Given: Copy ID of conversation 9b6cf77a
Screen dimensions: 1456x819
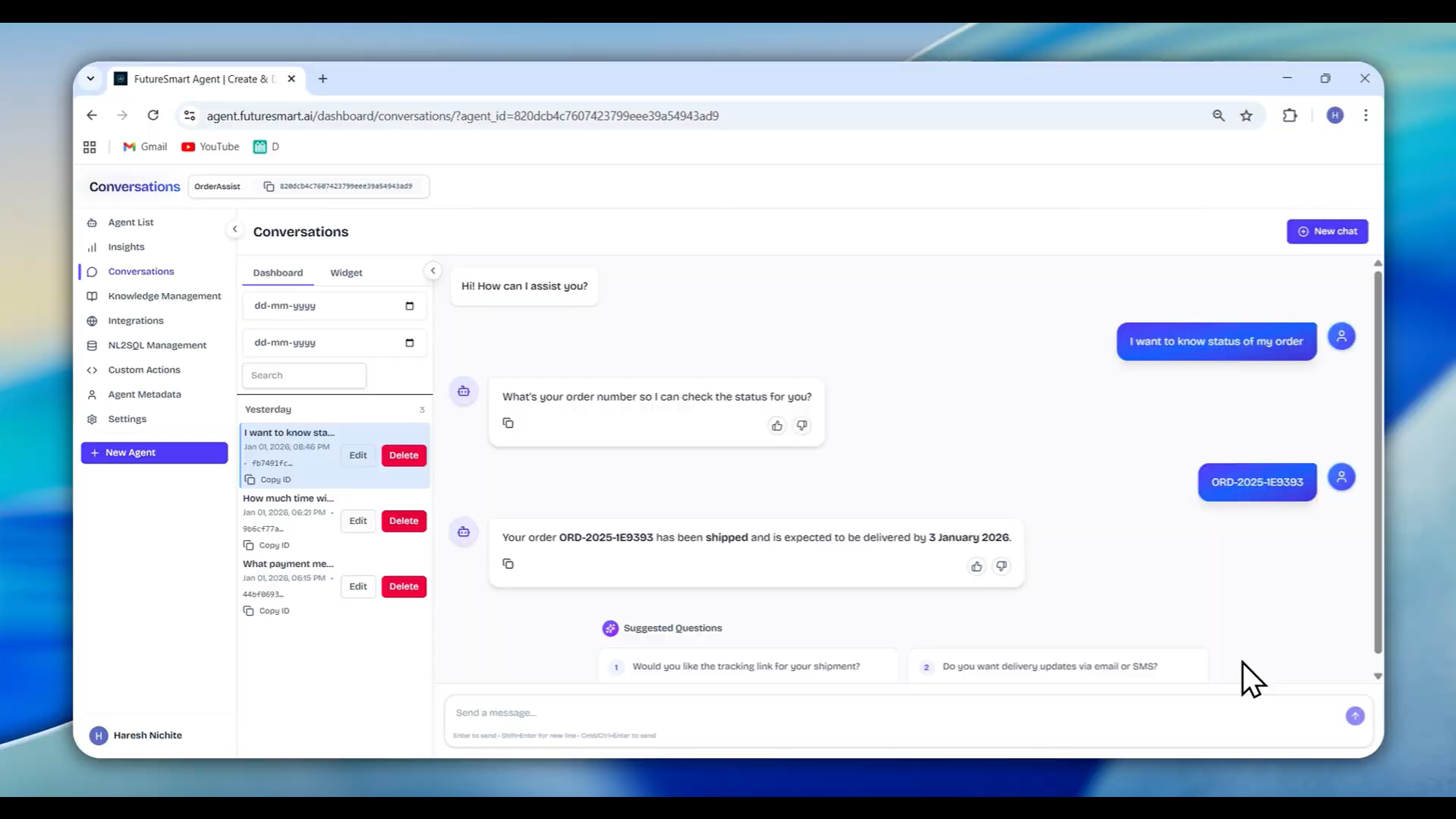Looking at the screenshot, I should 266,545.
